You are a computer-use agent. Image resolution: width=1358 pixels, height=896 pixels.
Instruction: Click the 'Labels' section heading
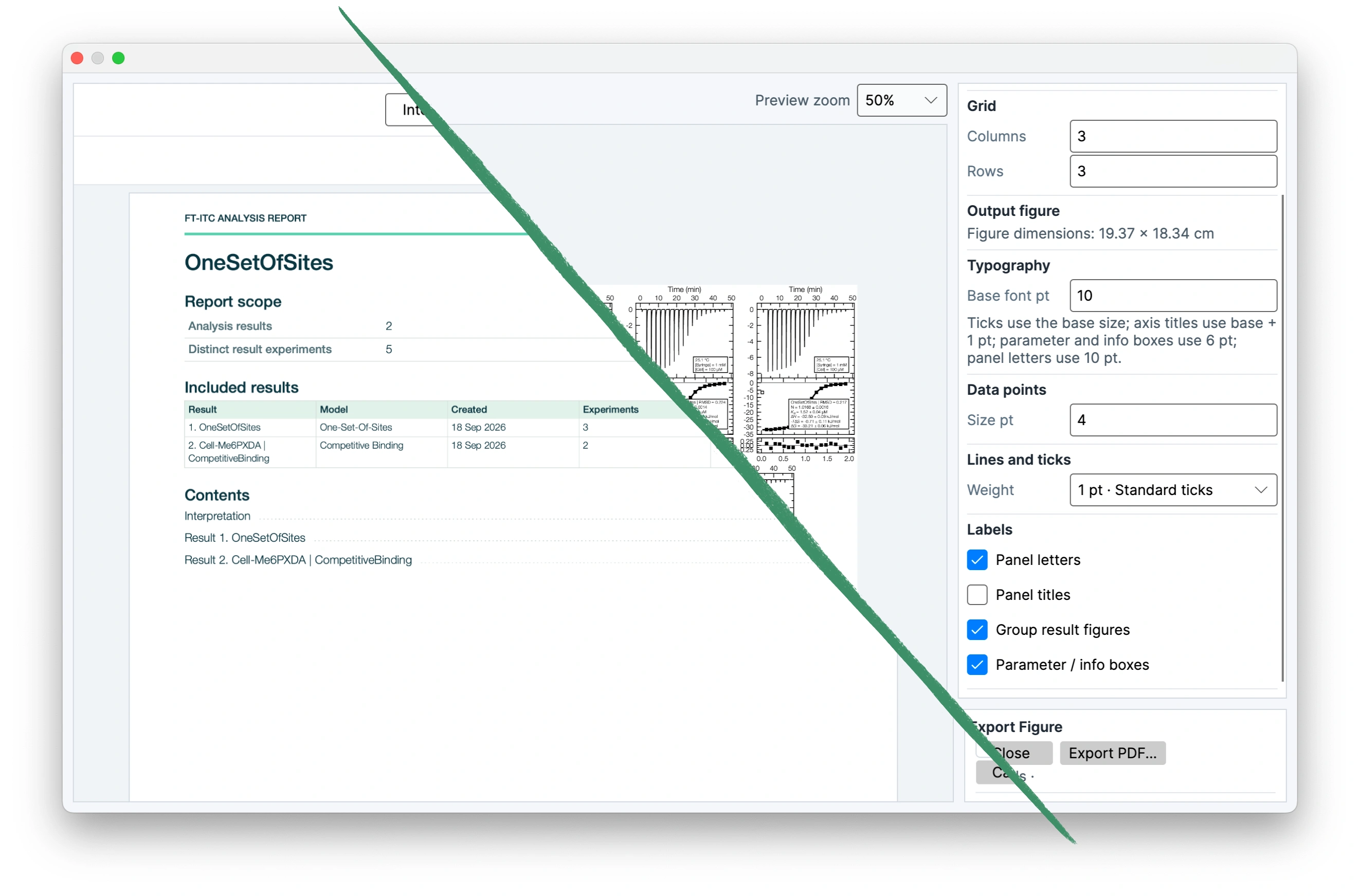pyautogui.click(x=989, y=531)
